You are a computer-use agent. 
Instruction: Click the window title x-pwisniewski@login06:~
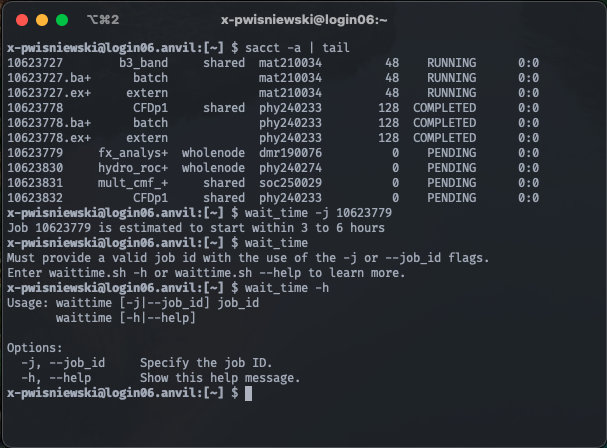(x=304, y=20)
